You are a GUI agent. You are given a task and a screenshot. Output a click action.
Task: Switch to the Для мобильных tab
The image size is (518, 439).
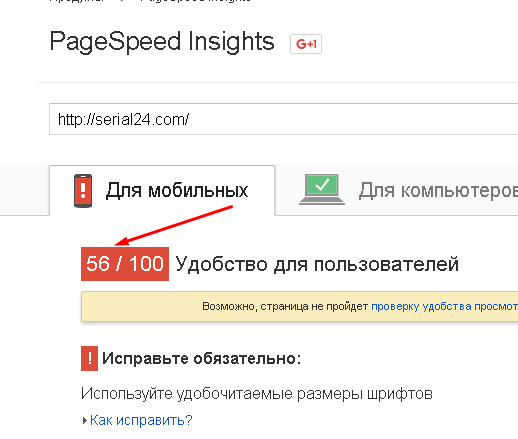pyautogui.click(x=162, y=190)
